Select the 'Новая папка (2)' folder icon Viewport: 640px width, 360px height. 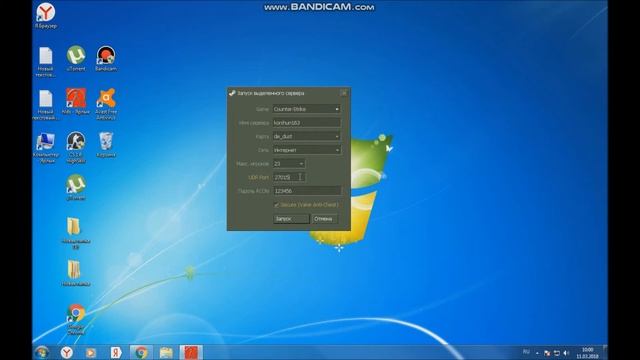pos(76,233)
